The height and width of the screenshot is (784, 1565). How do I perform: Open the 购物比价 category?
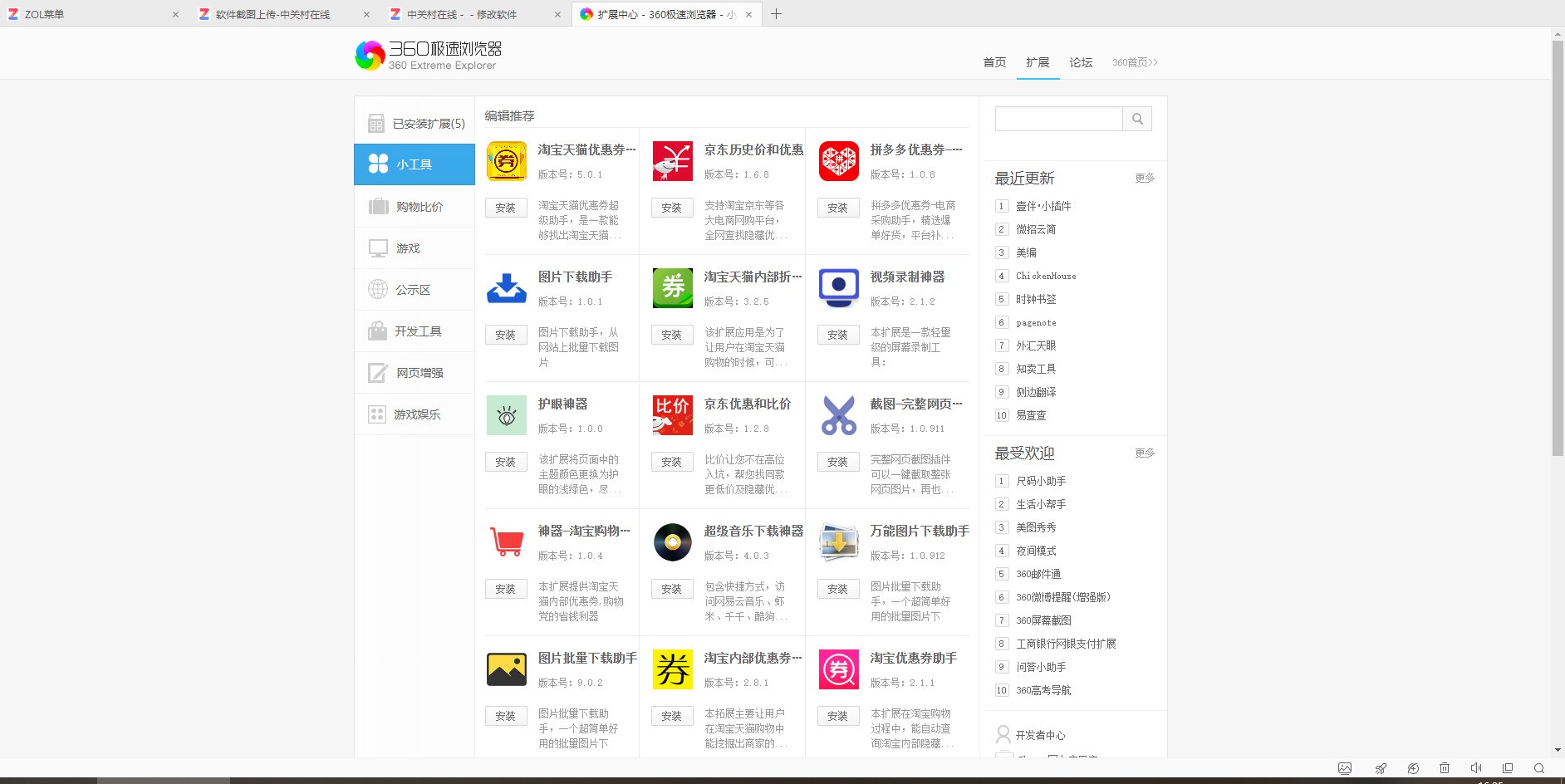tap(414, 206)
